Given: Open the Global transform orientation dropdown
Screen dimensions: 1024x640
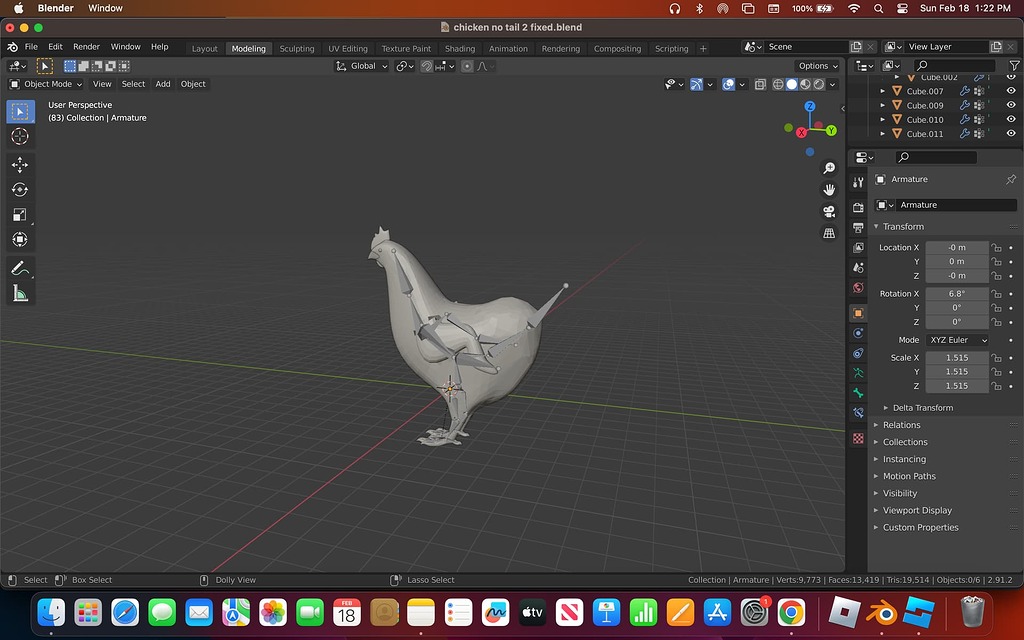Looking at the screenshot, I should coord(361,65).
